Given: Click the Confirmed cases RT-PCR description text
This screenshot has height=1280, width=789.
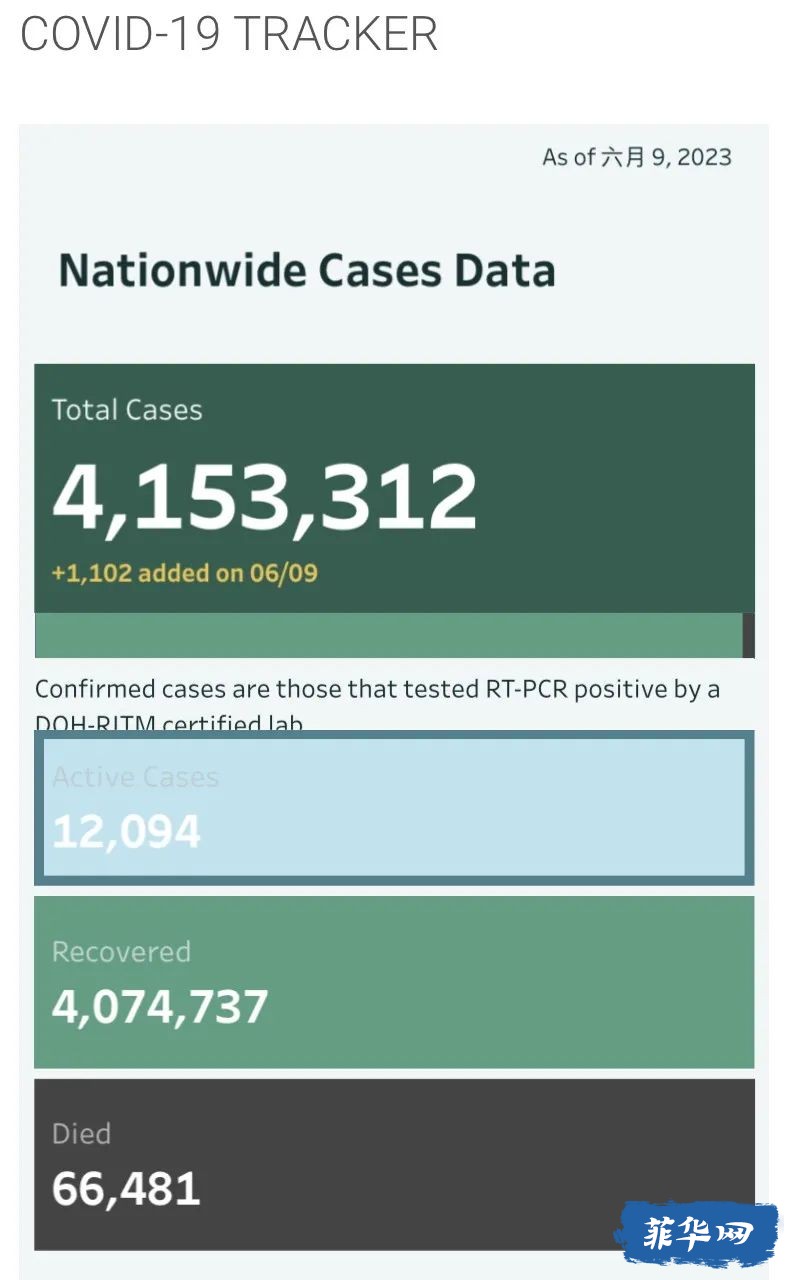Looking at the screenshot, I should point(377,690).
